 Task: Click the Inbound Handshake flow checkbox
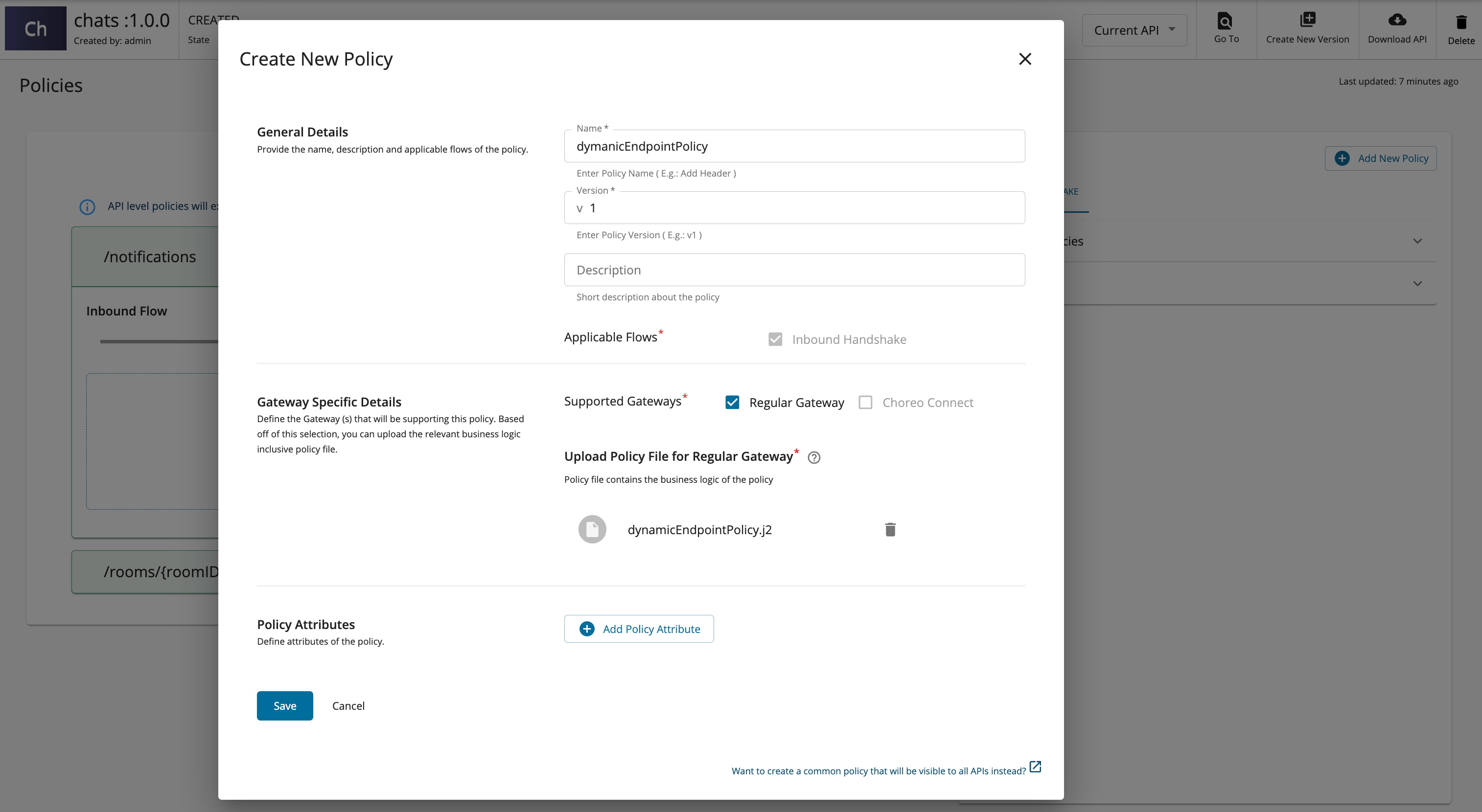point(775,338)
